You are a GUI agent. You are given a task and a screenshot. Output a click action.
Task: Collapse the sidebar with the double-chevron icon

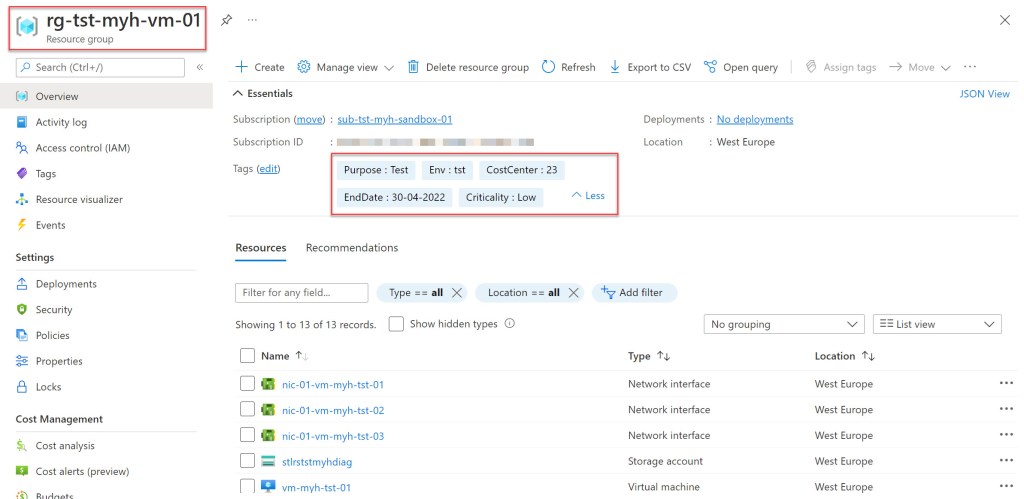(200, 67)
